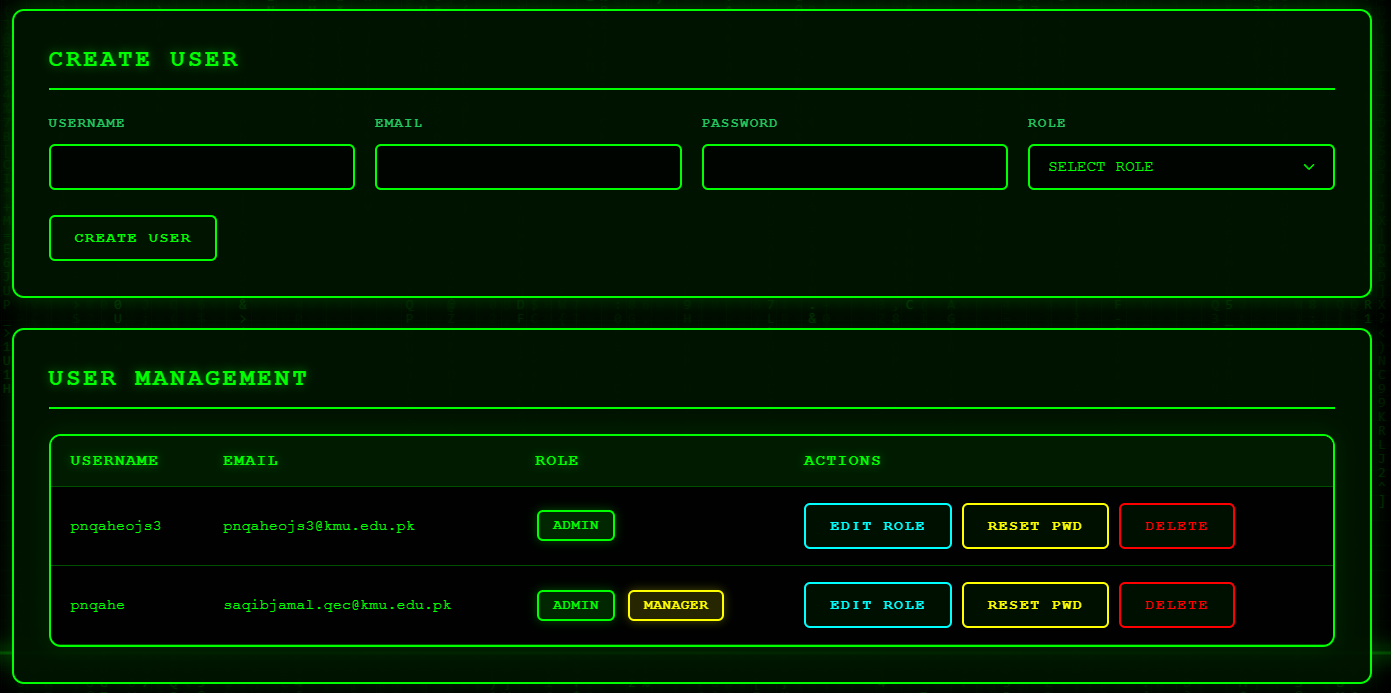This screenshot has height=693, width=1391.
Task: Click the Actions column header
Action: pos(842,461)
